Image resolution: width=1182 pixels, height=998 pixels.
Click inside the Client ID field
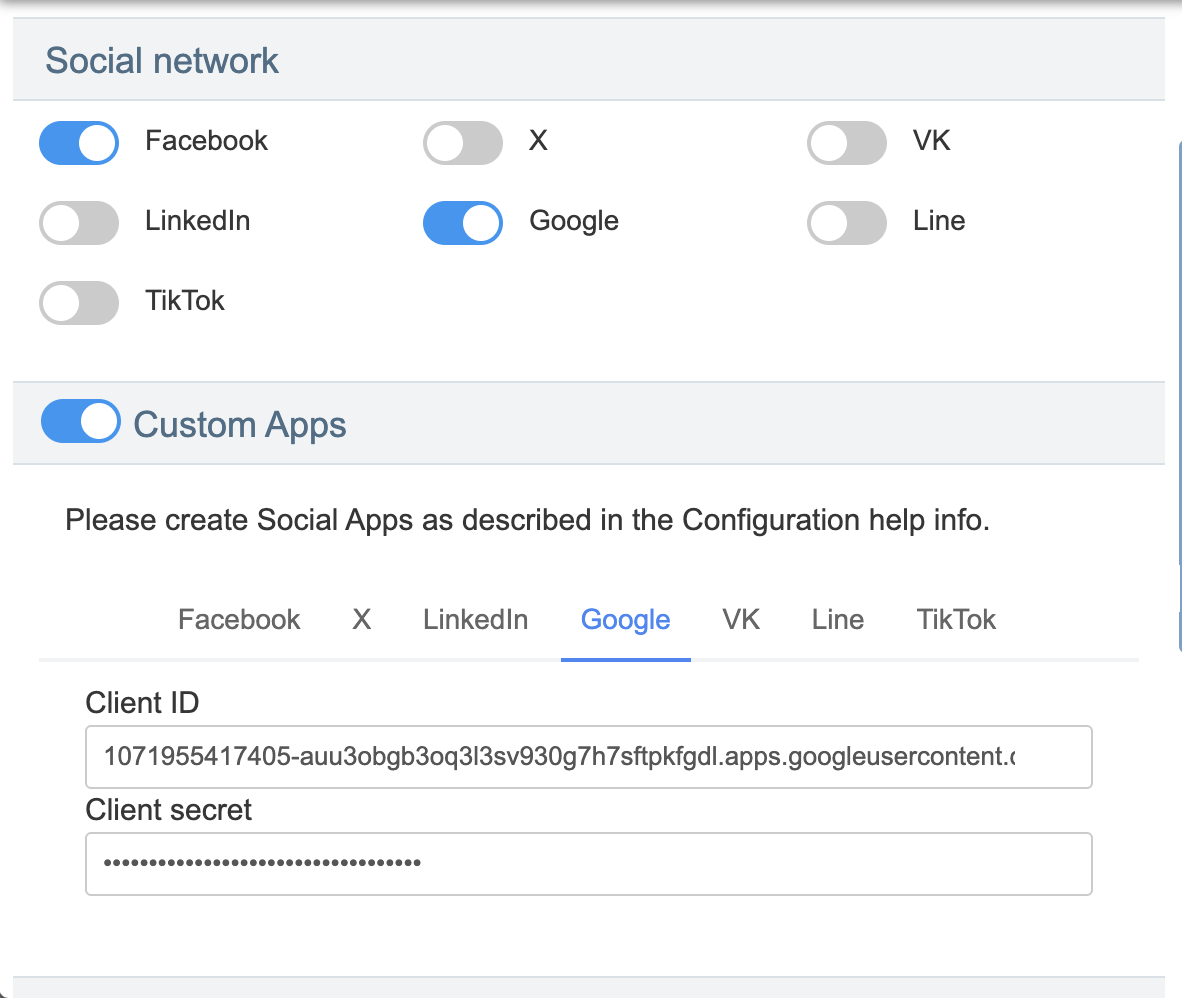[588, 757]
